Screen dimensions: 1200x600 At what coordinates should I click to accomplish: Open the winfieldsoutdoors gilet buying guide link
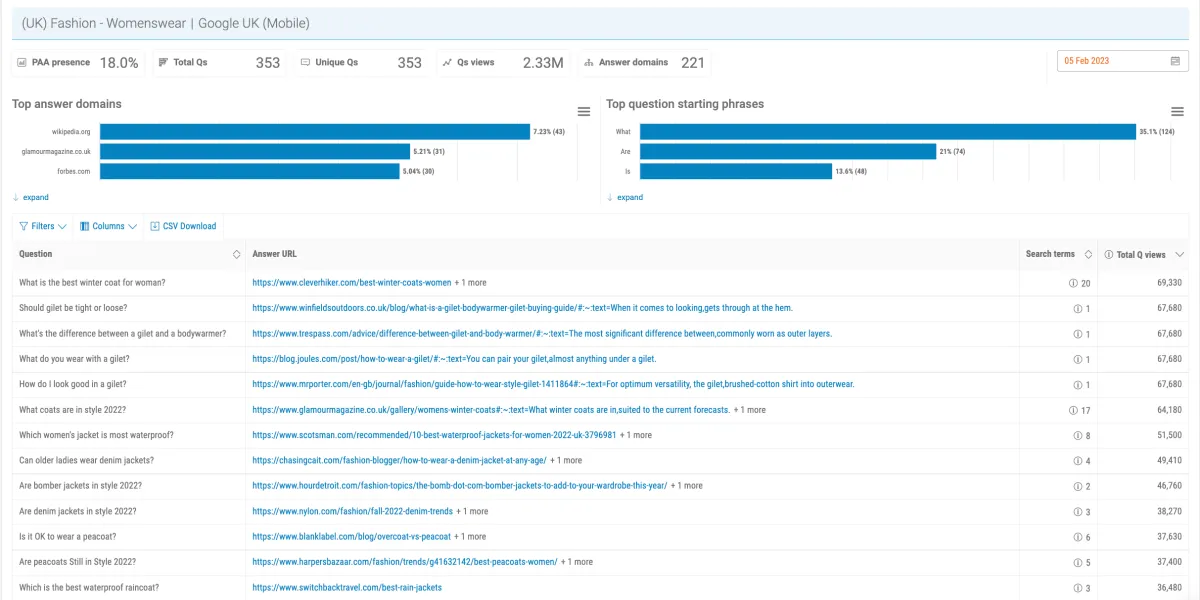[522, 308]
